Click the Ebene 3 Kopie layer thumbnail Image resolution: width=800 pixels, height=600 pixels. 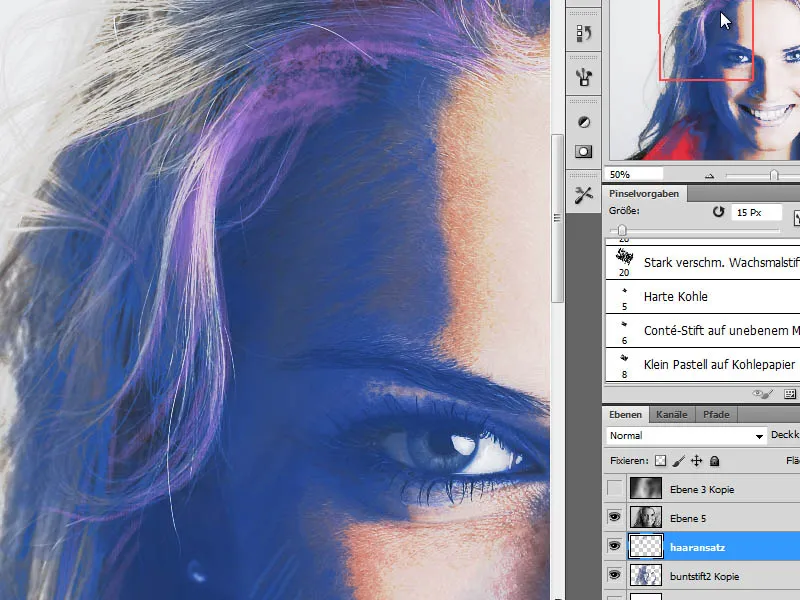tap(646, 488)
